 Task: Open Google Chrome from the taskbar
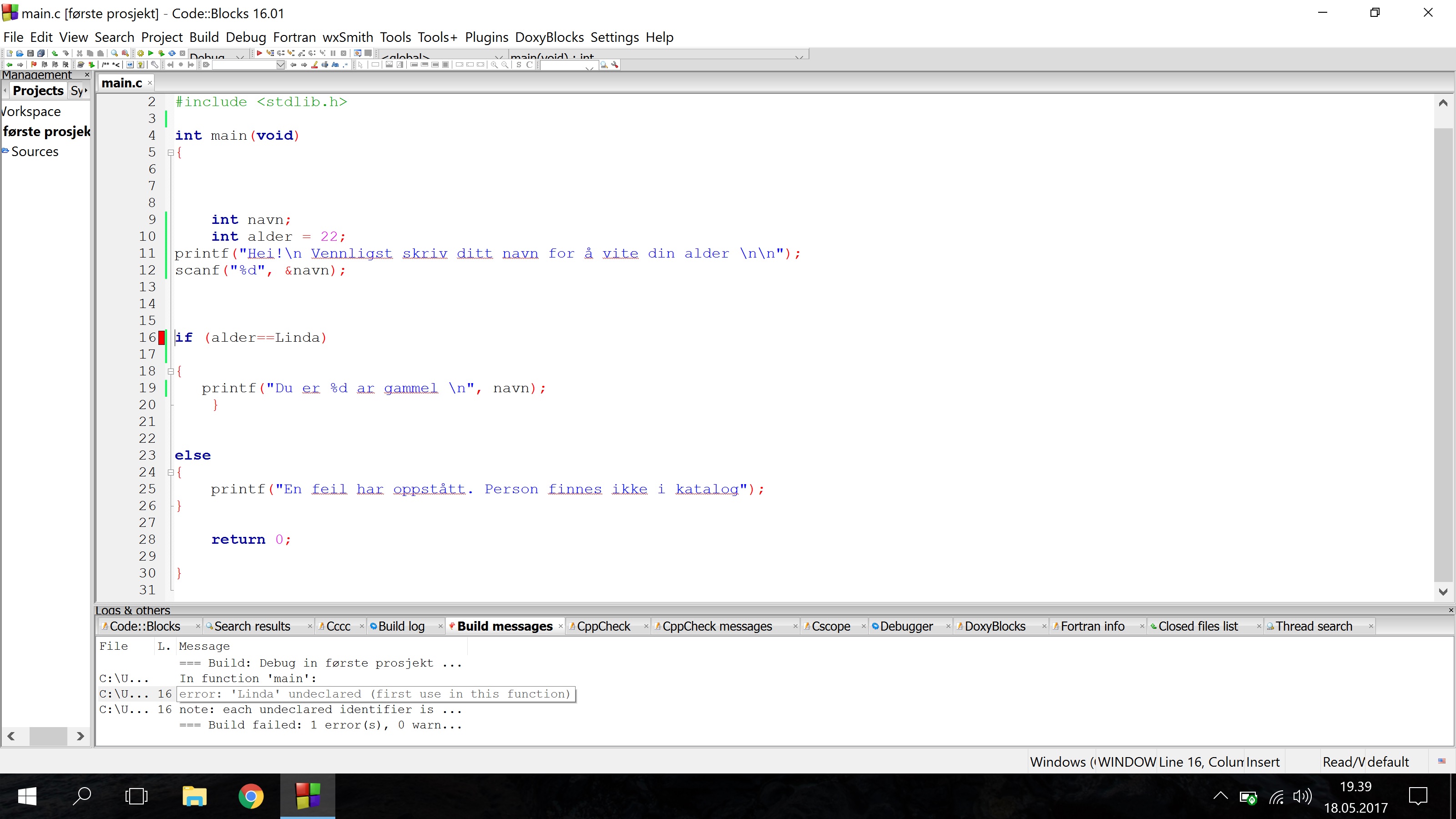(251, 796)
